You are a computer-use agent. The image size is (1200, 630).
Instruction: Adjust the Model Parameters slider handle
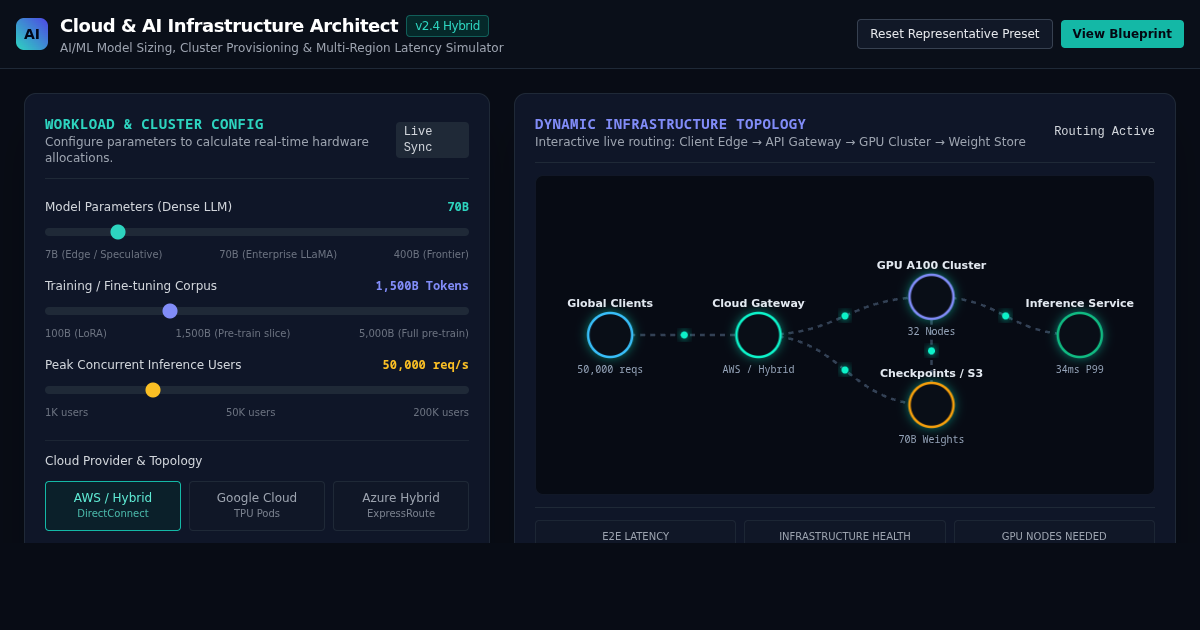pos(118,232)
